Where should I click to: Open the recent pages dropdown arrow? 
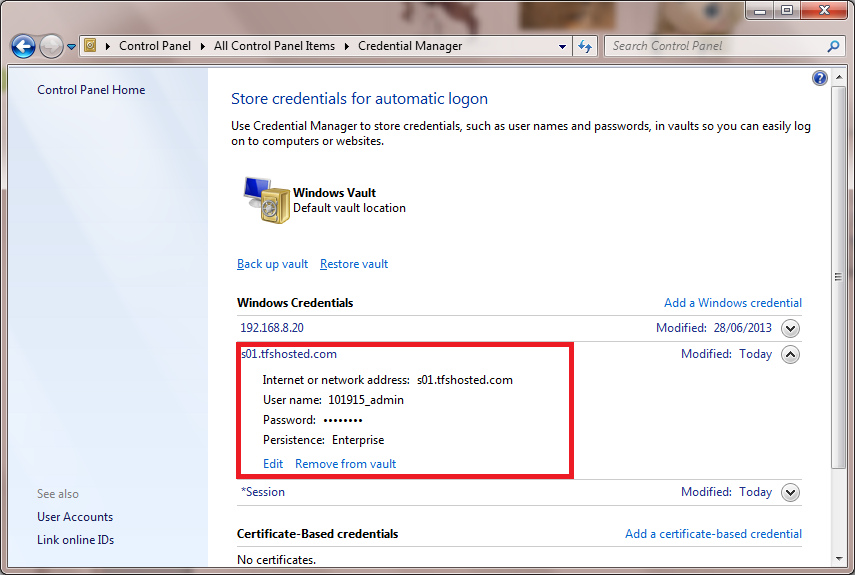click(72, 47)
